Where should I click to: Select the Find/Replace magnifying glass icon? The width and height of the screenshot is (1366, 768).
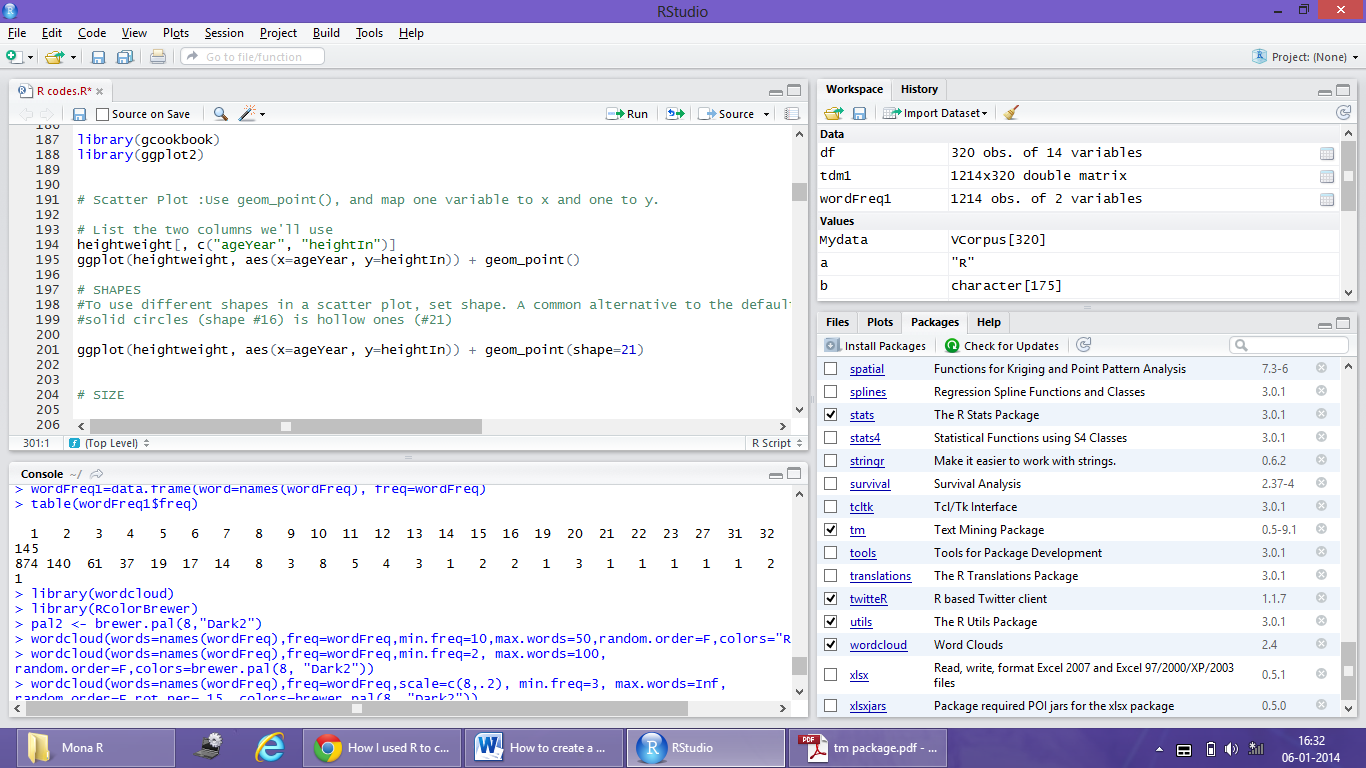point(222,113)
